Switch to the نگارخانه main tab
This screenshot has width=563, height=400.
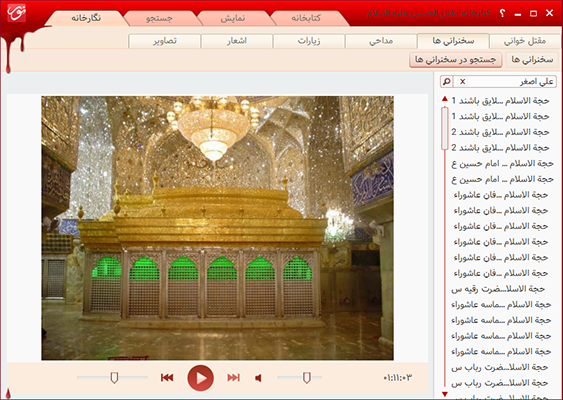tap(86, 18)
